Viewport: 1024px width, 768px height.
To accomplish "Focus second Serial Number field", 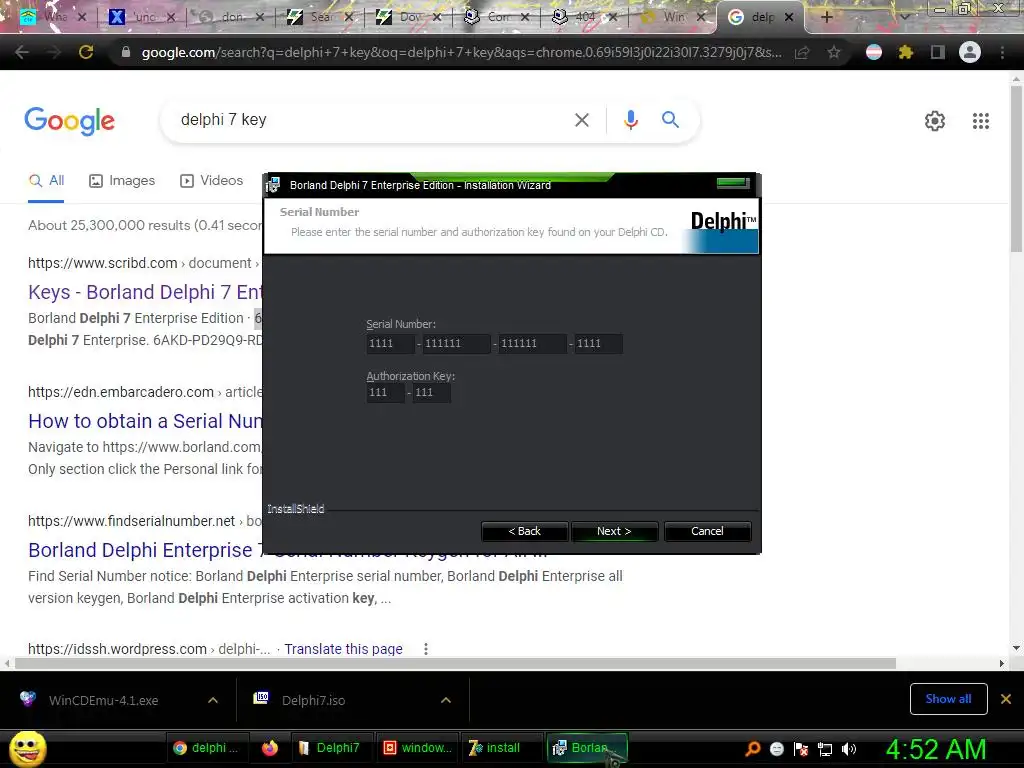I will pos(456,344).
